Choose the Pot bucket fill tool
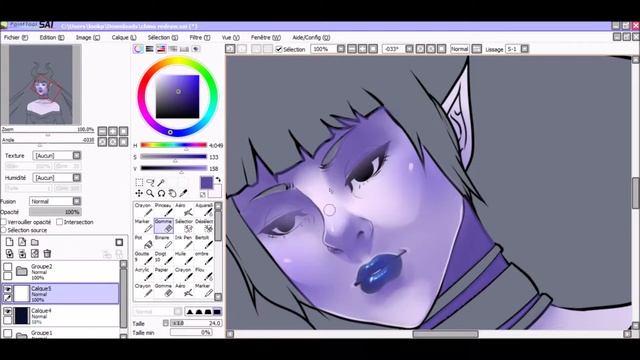 pos(144,242)
